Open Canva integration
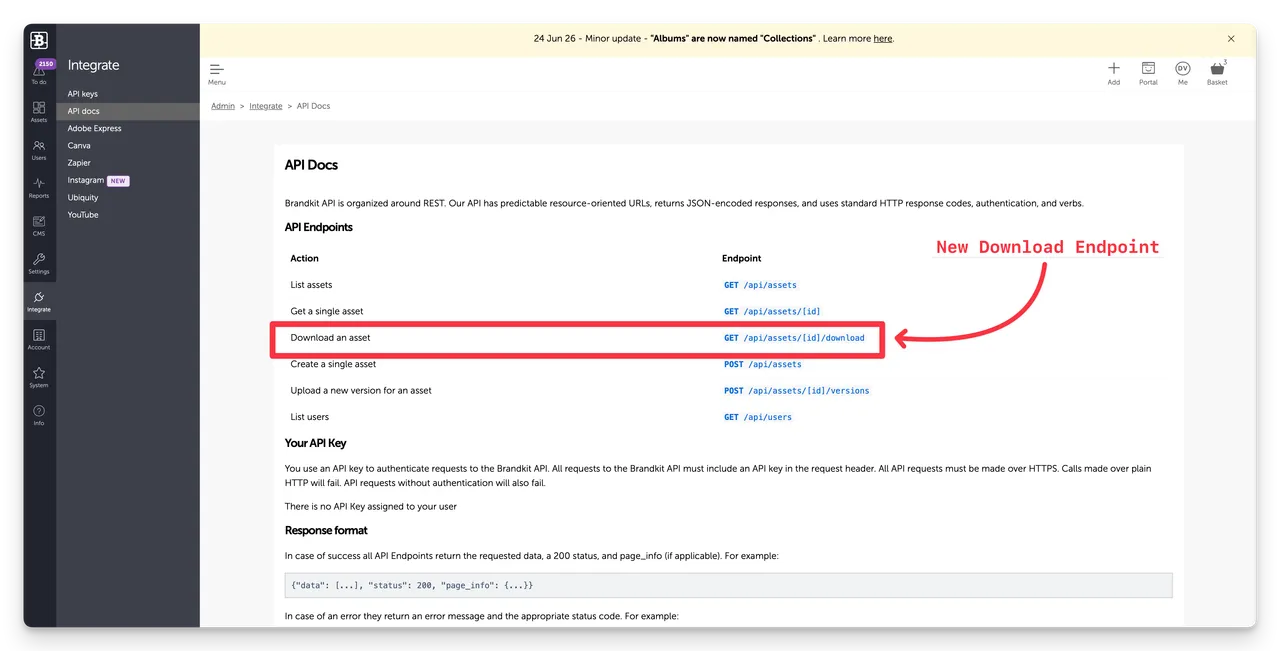Screen dimensions: 1280x651 click(79, 145)
